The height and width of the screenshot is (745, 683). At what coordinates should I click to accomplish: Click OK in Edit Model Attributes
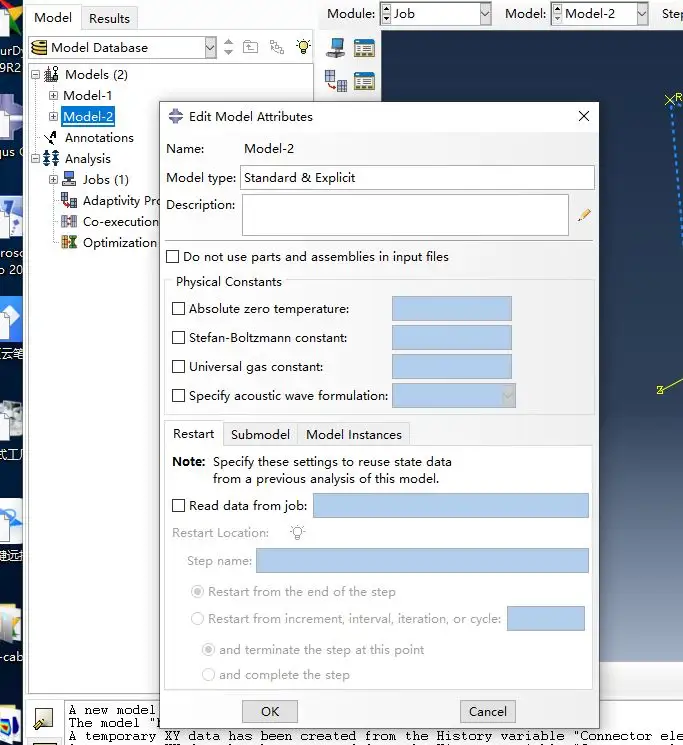pos(270,711)
